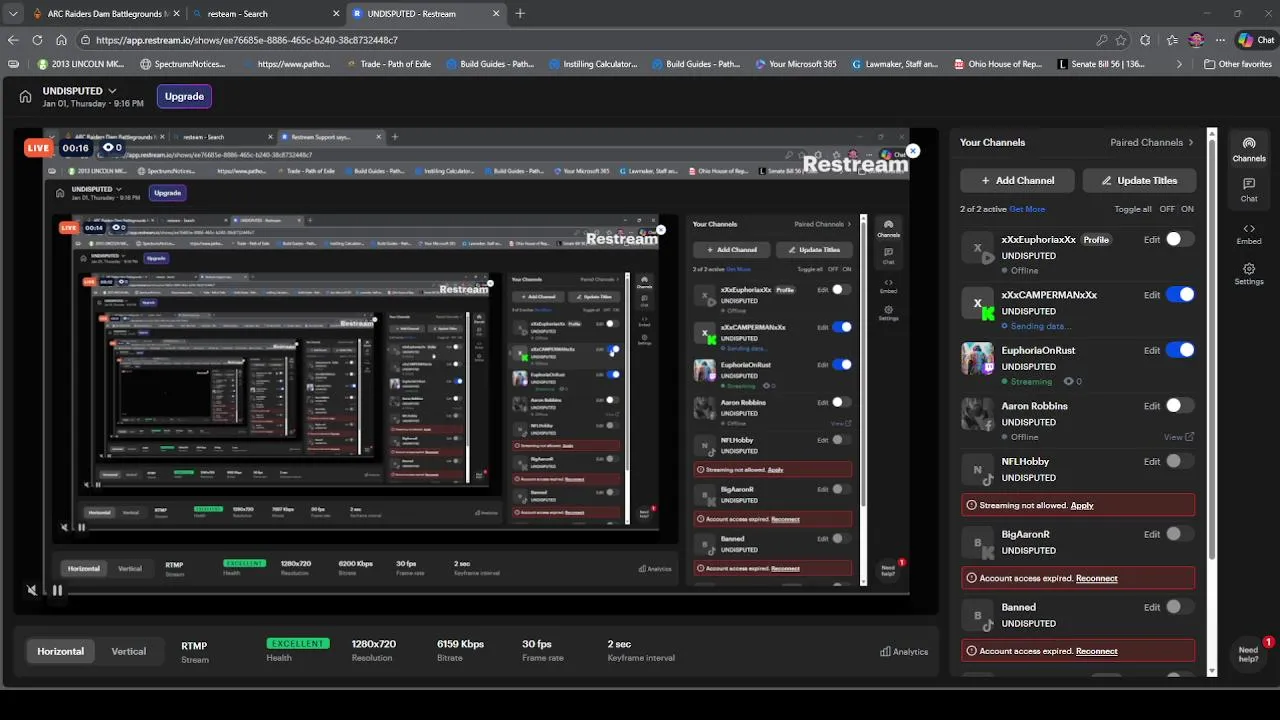This screenshot has width=1280, height=720.
Task: Toggle the Banned channel switch
Action: click(1180, 607)
